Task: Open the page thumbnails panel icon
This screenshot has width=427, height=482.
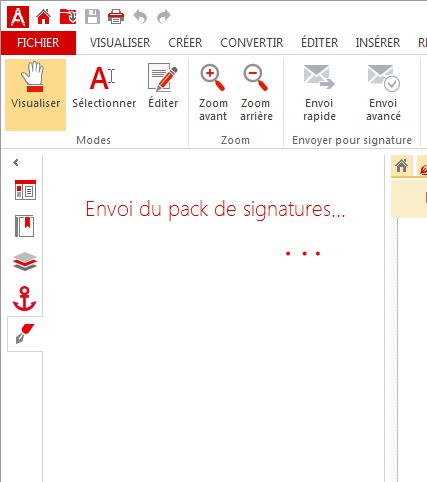Action: coord(25,190)
